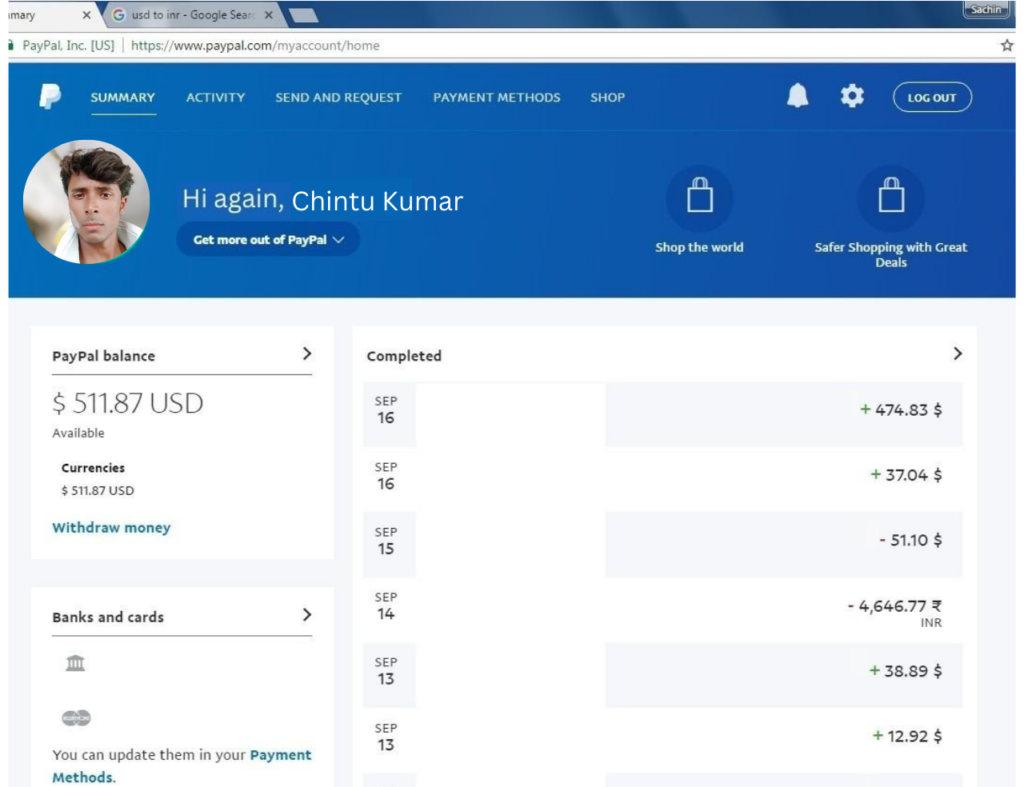The width and height of the screenshot is (1024, 787).
Task: Open the +474.83 $ transaction on Sep 16
Action: pos(663,414)
